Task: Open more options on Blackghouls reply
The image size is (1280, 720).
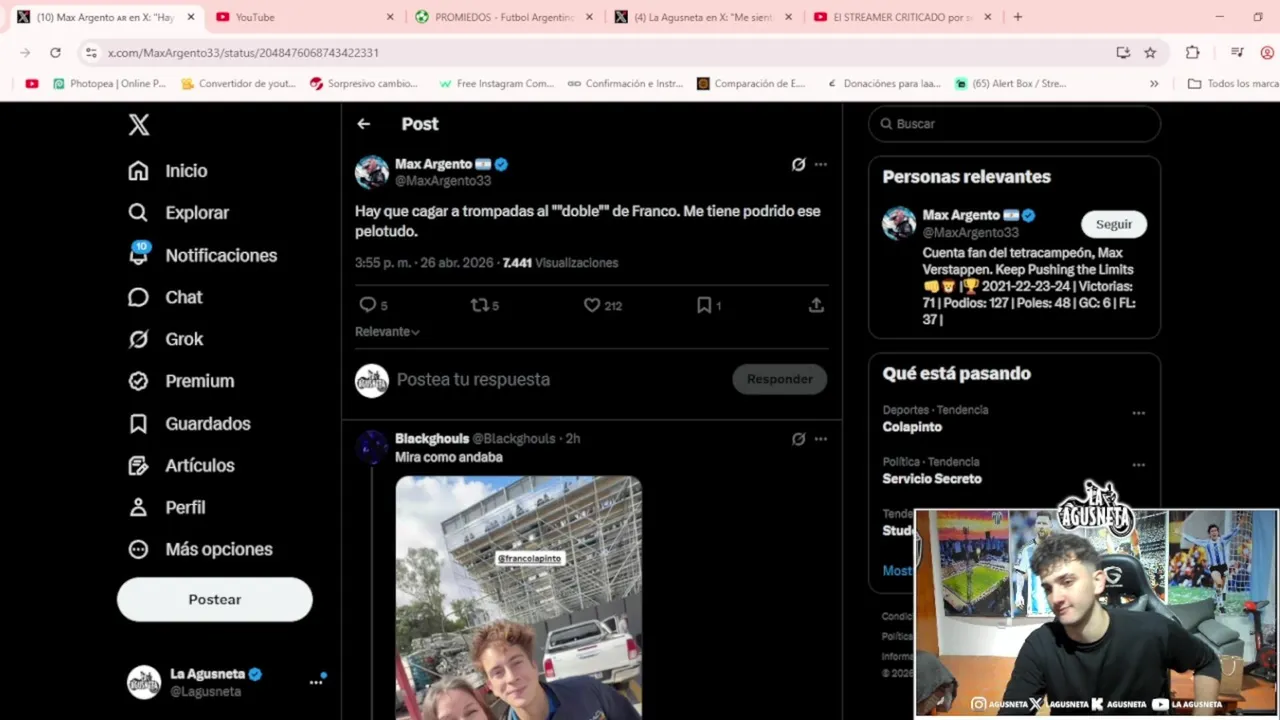Action: (821, 438)
